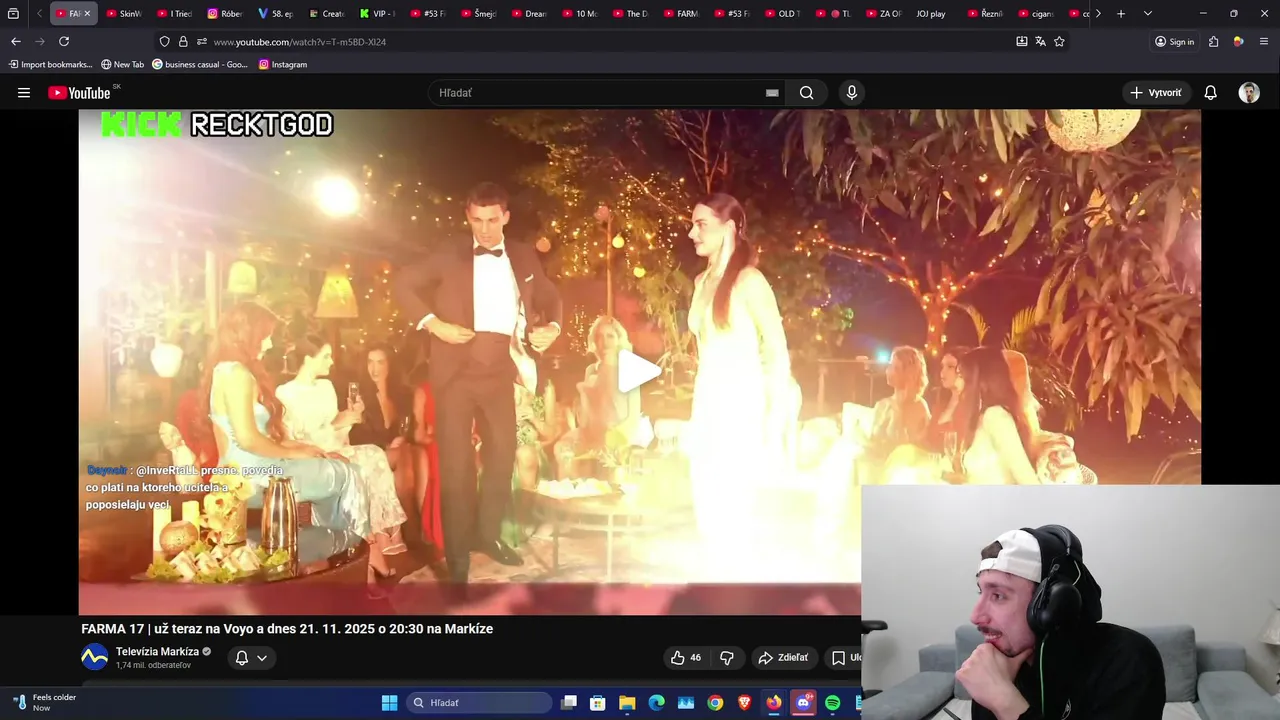Image resolution: width=1280 pixels, height=720 pixels.
Task: Open Windows Start menu
Action: (x=389, y=703)
